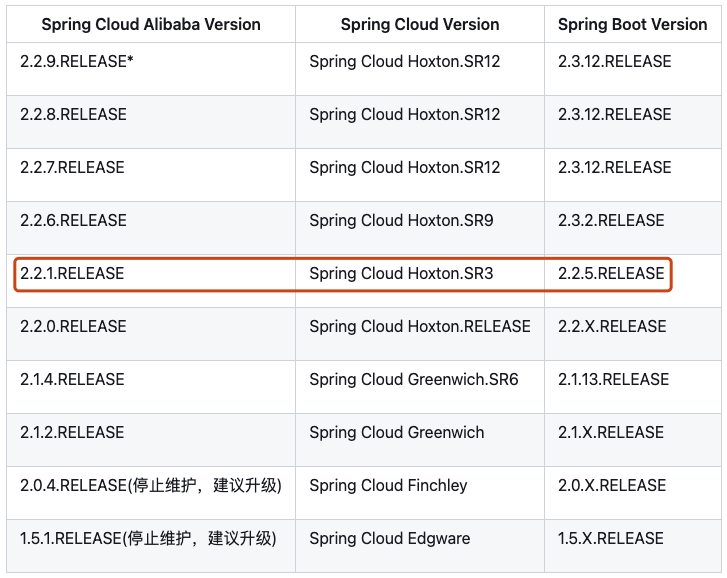Select the Spring Cloud Greenwich.SR6 cell
This screenshot has width=727, height=578.
[414, 380]
